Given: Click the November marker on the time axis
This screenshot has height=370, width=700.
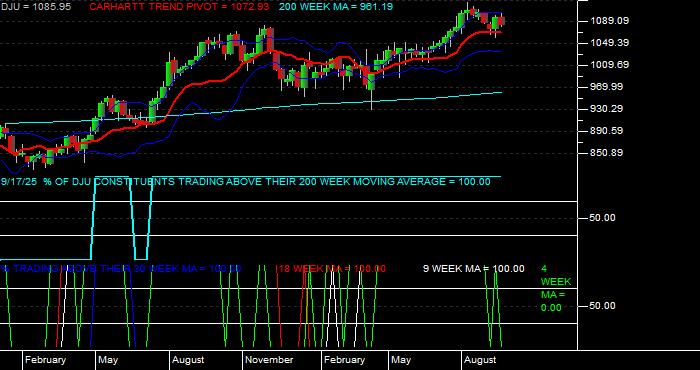Looking at the screenshot, I should 269,360.
